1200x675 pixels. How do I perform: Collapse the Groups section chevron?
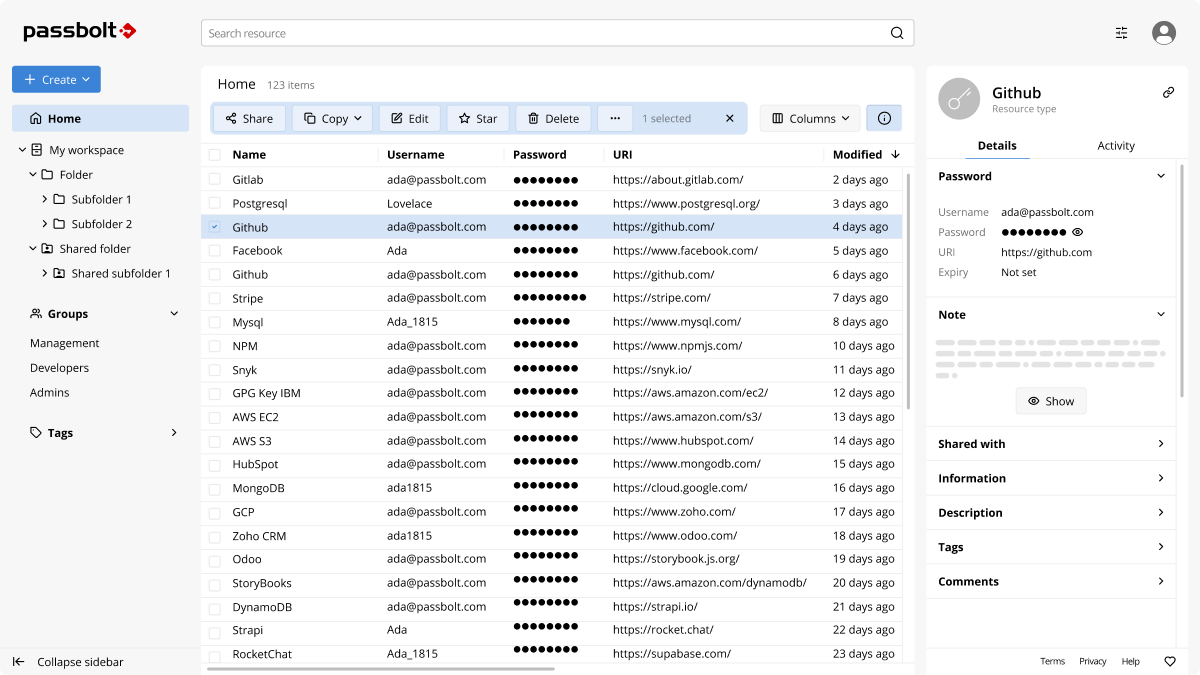coord(174,314)
